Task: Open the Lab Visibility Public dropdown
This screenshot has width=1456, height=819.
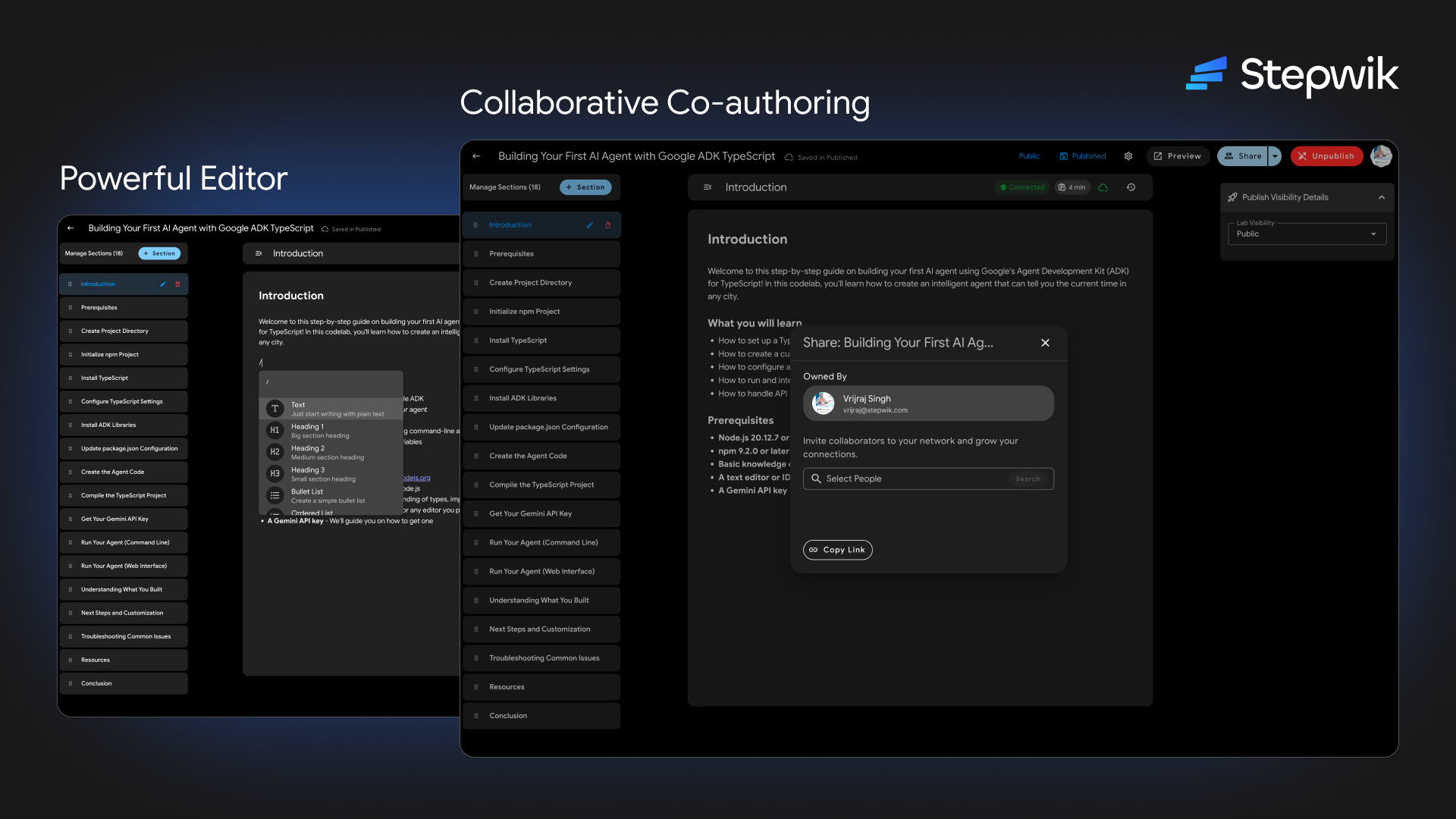Action: click(x=1307, y=234)
